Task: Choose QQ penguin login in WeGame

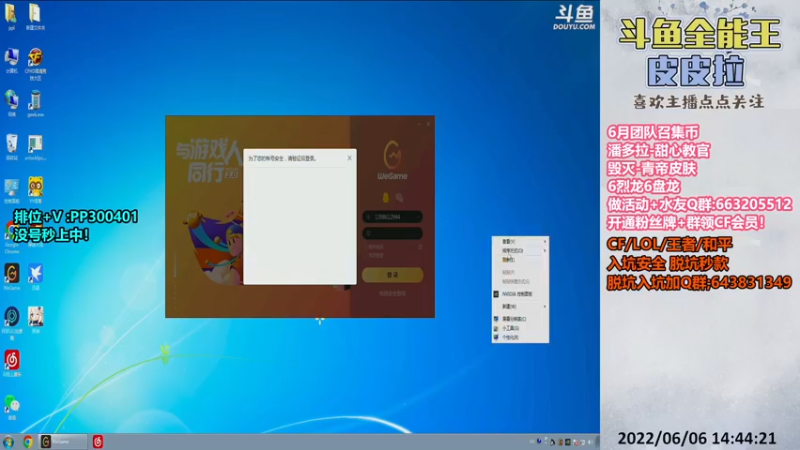Action: click(x=386, y=197)
